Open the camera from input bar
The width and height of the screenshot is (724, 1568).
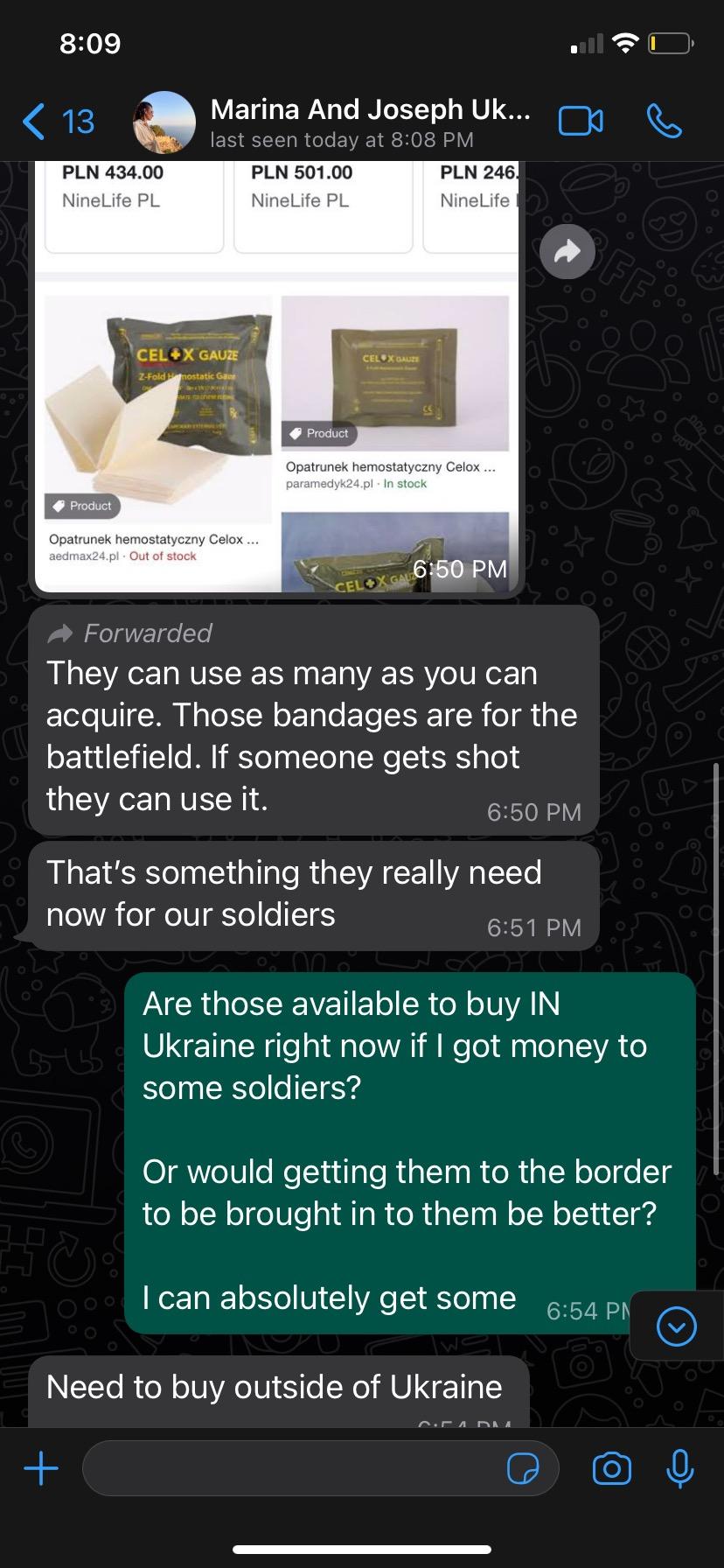tap(611, 1469)
